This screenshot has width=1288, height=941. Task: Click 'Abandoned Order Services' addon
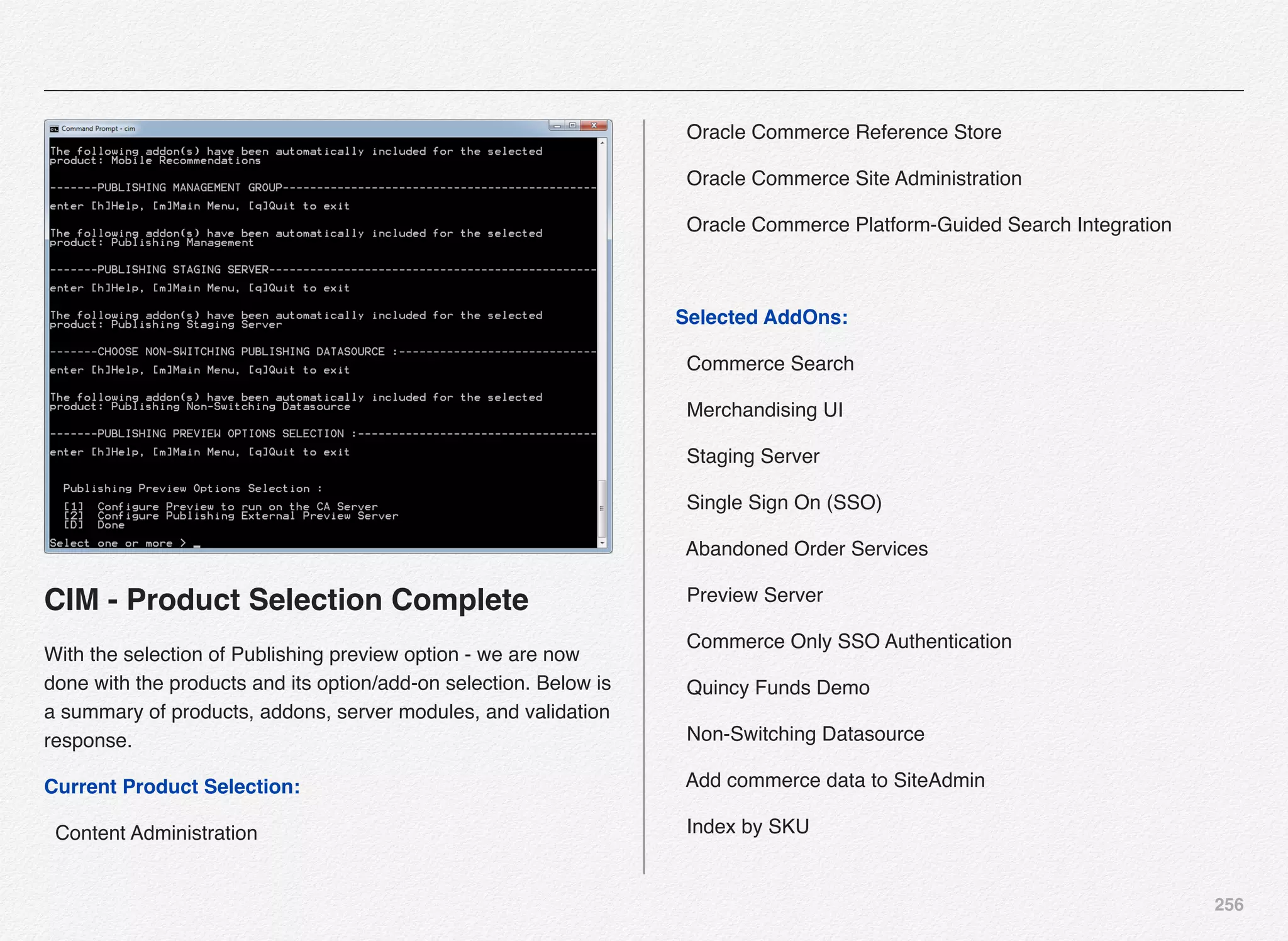tap(807, 548)
